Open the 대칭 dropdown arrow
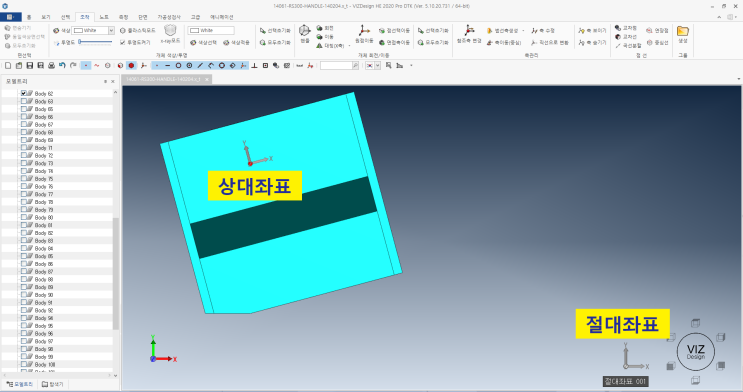Image resolution: width=743 pixels, height=392 pixels. click(x=349, y=46)
